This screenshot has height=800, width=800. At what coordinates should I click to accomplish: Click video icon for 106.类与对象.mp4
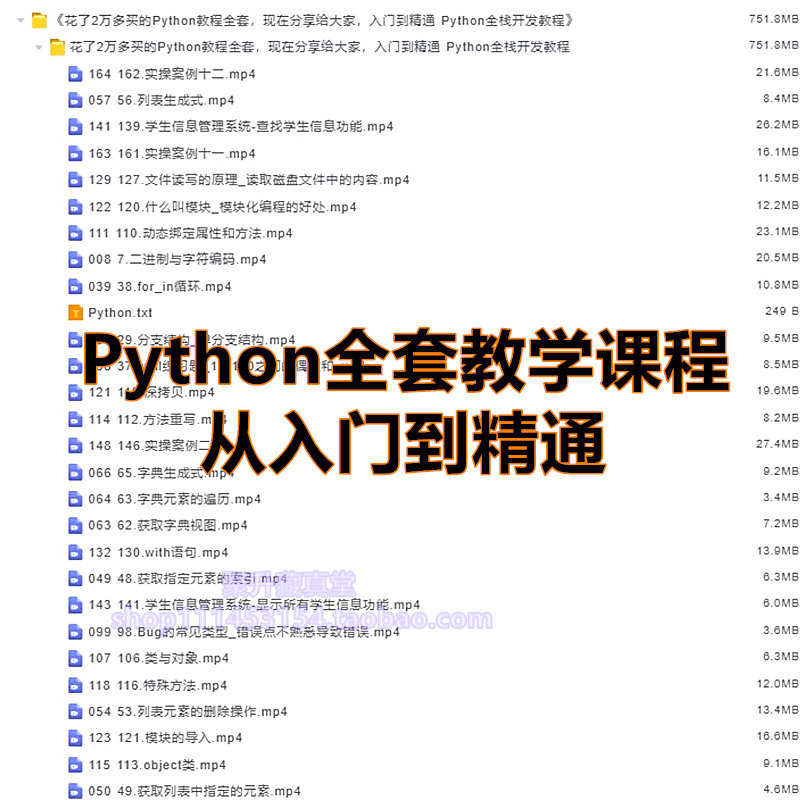tap(75, 659)
